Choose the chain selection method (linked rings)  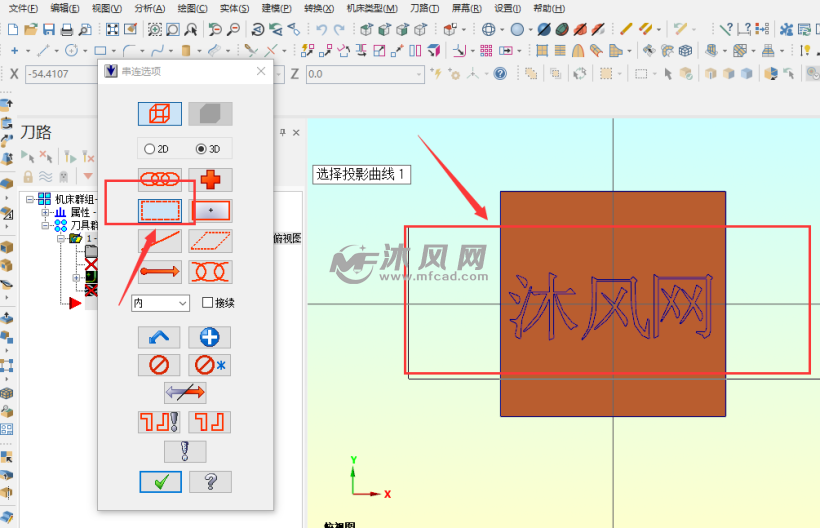coord(160,180)
